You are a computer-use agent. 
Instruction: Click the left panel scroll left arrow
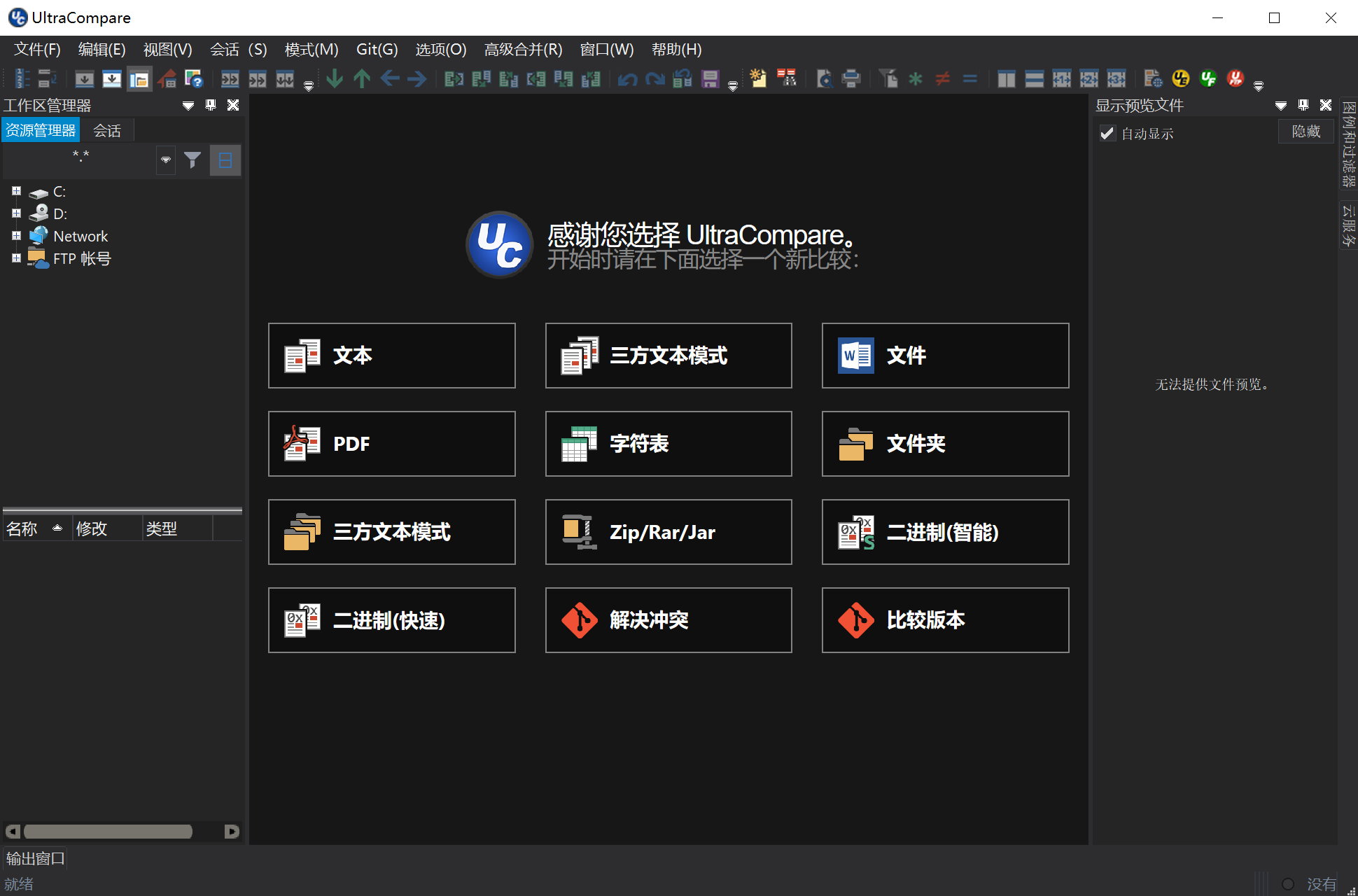tap(12, 832)
